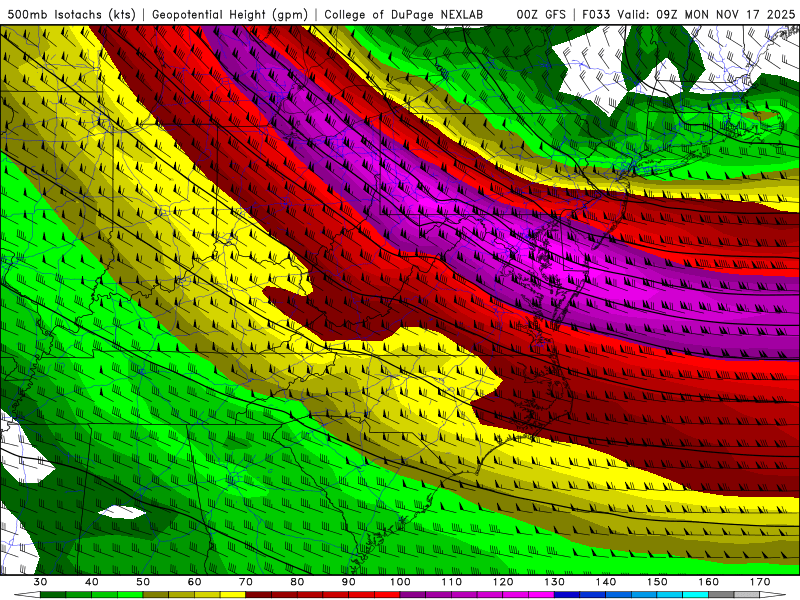Click the 'College of DuPage NEXLAB' label
This screenshot has height=600, width=800.
[404, 14]
